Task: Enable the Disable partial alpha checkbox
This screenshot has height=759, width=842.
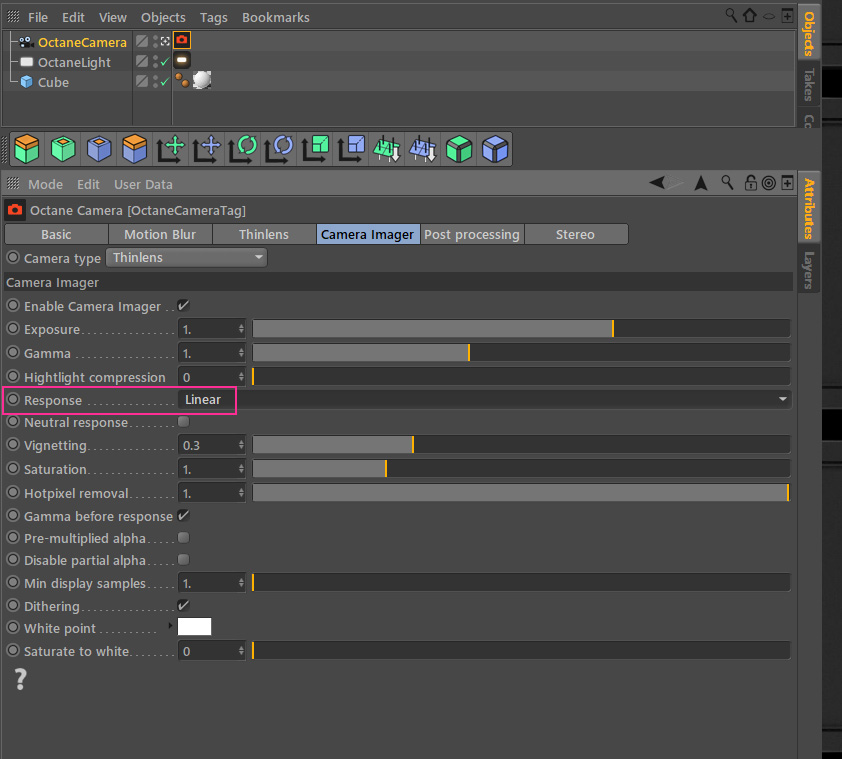Action: click(x=184, y=560)
